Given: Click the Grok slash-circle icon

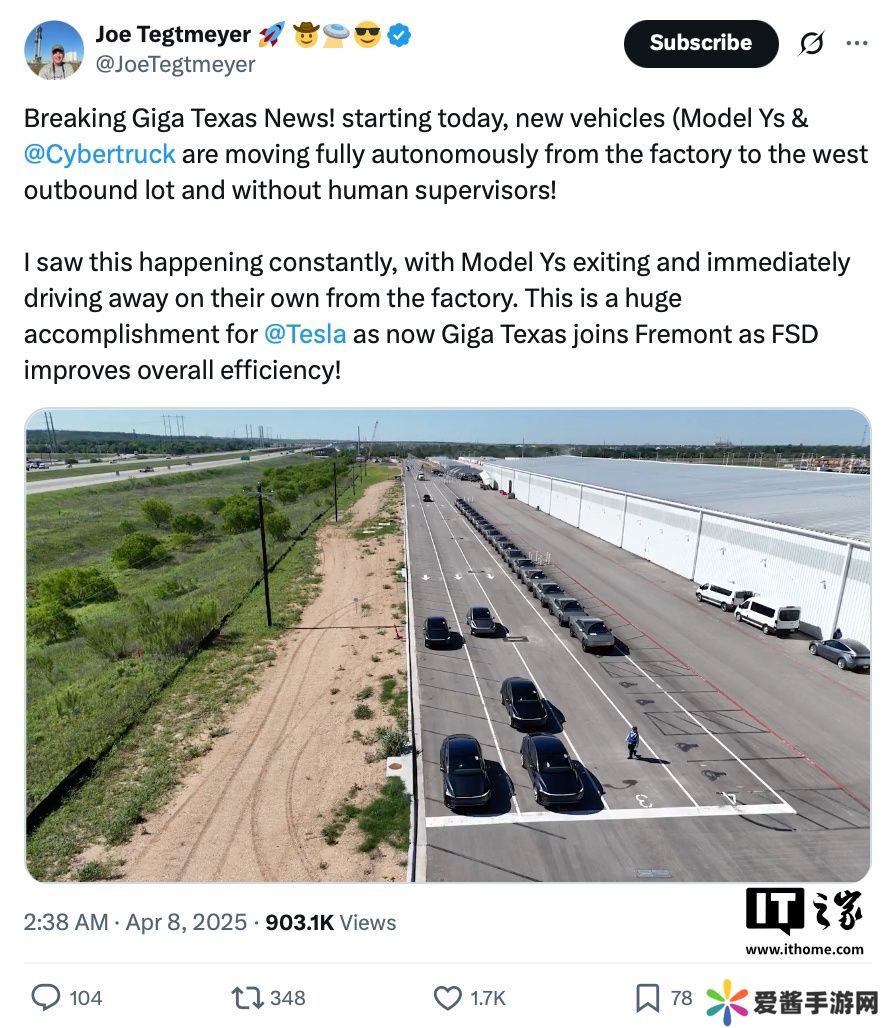Looking at the screenshot, I should point(812,43).
